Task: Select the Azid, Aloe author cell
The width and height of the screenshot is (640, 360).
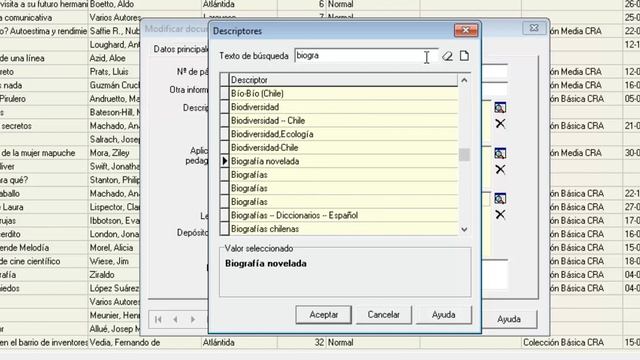Action: [114, 58]
